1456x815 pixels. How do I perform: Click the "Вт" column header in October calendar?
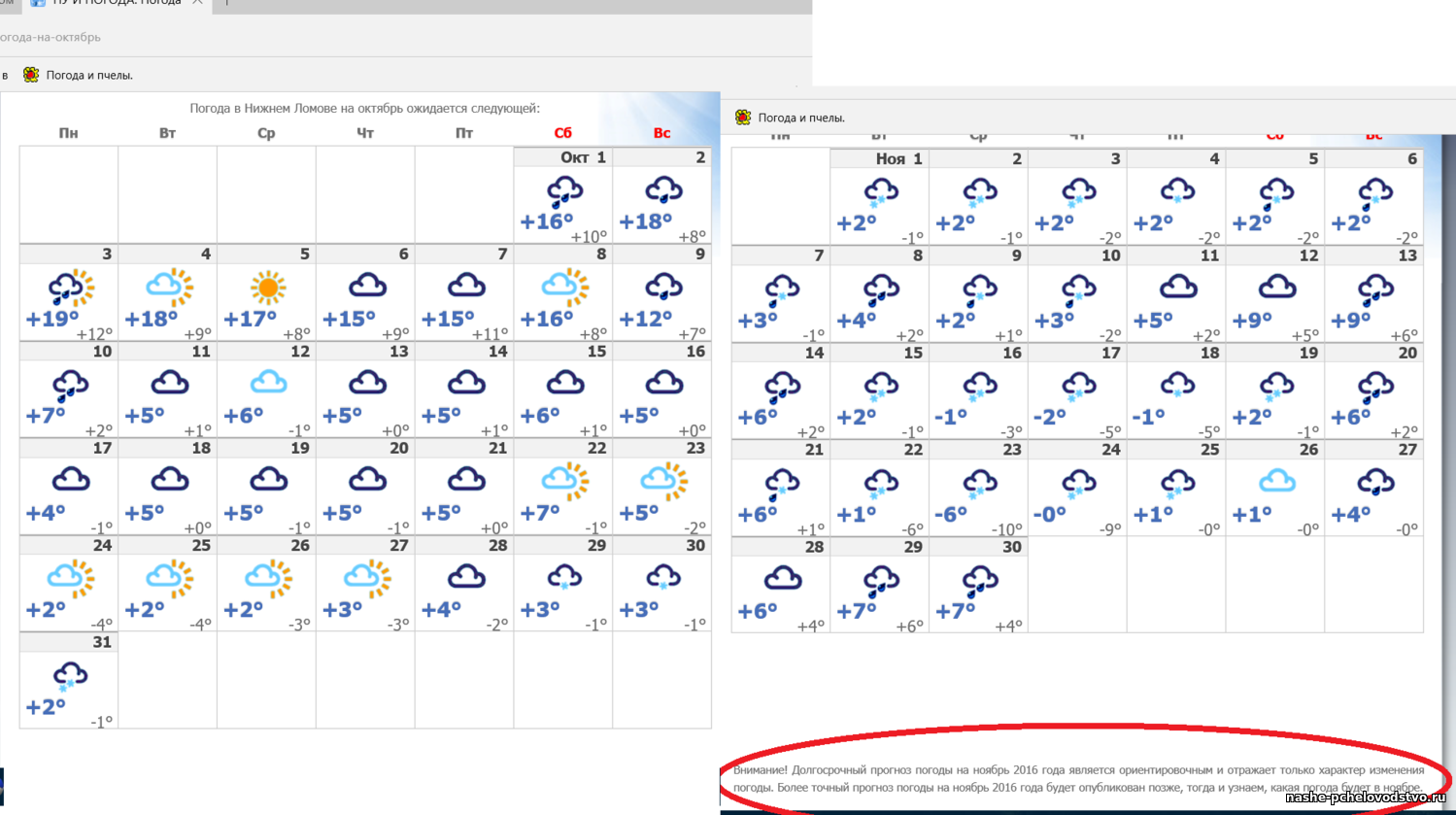click(x=167, y=133)
